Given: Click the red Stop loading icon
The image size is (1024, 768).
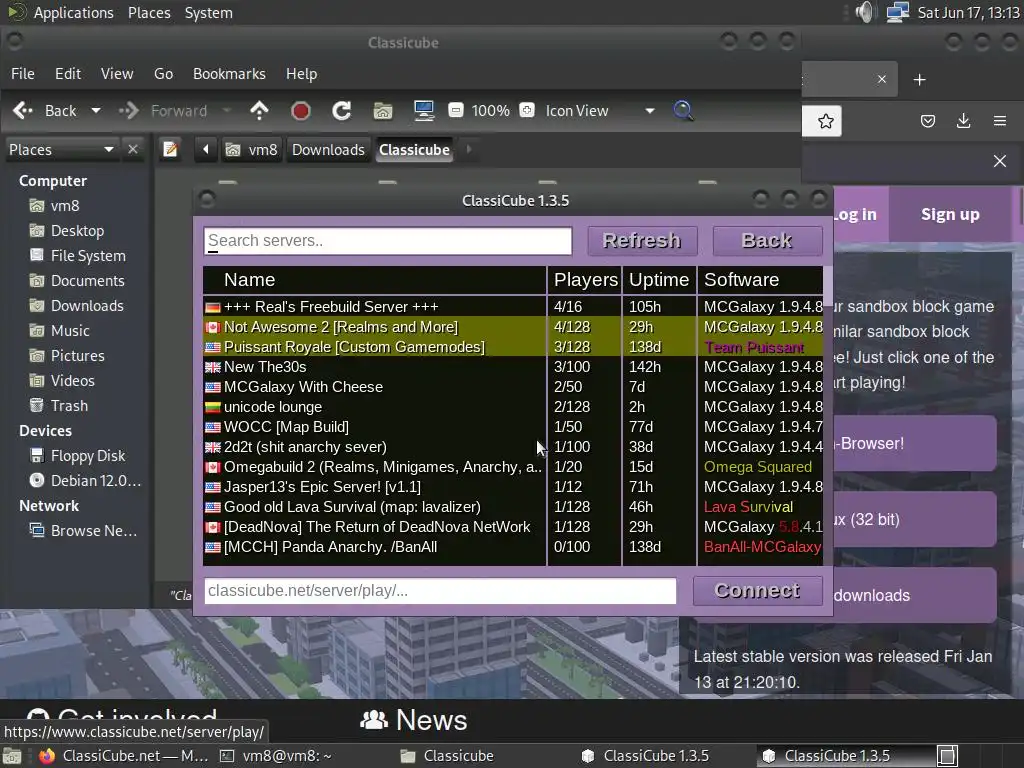Looking at the screenshot, I should [x=300, y=111].
